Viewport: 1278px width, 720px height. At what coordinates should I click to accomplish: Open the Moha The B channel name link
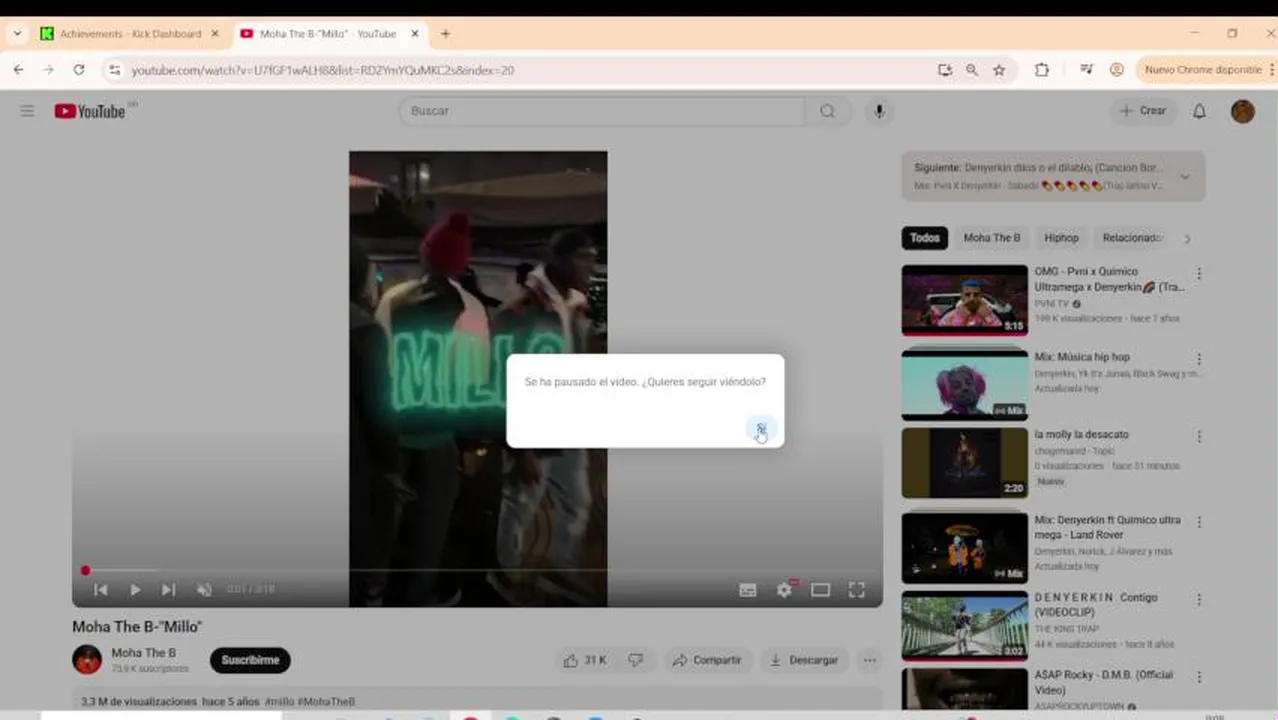(x=143, y=653)
